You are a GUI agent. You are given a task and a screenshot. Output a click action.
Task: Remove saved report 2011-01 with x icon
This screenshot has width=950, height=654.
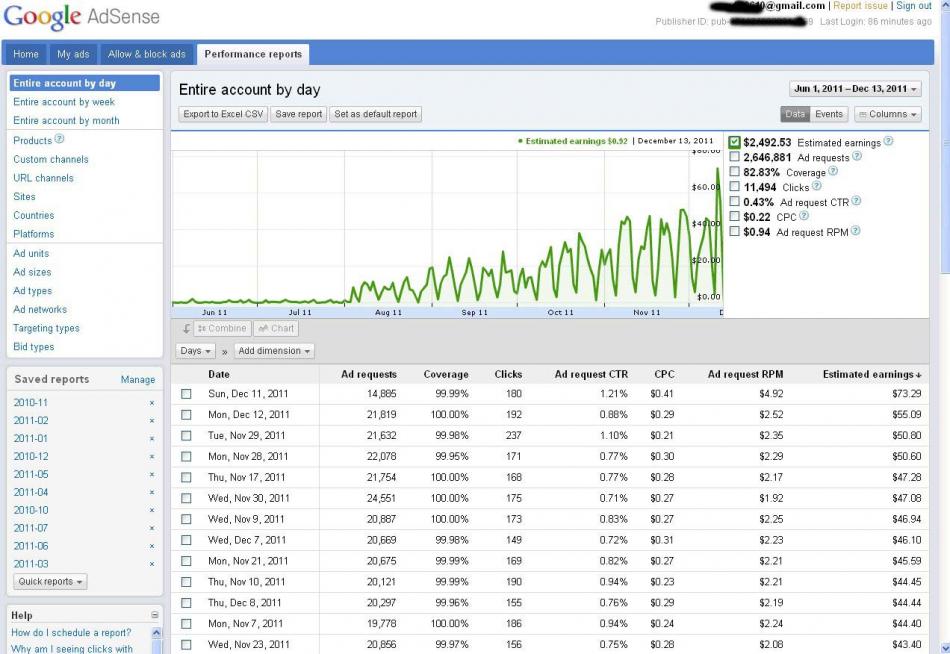coord(152,439)
